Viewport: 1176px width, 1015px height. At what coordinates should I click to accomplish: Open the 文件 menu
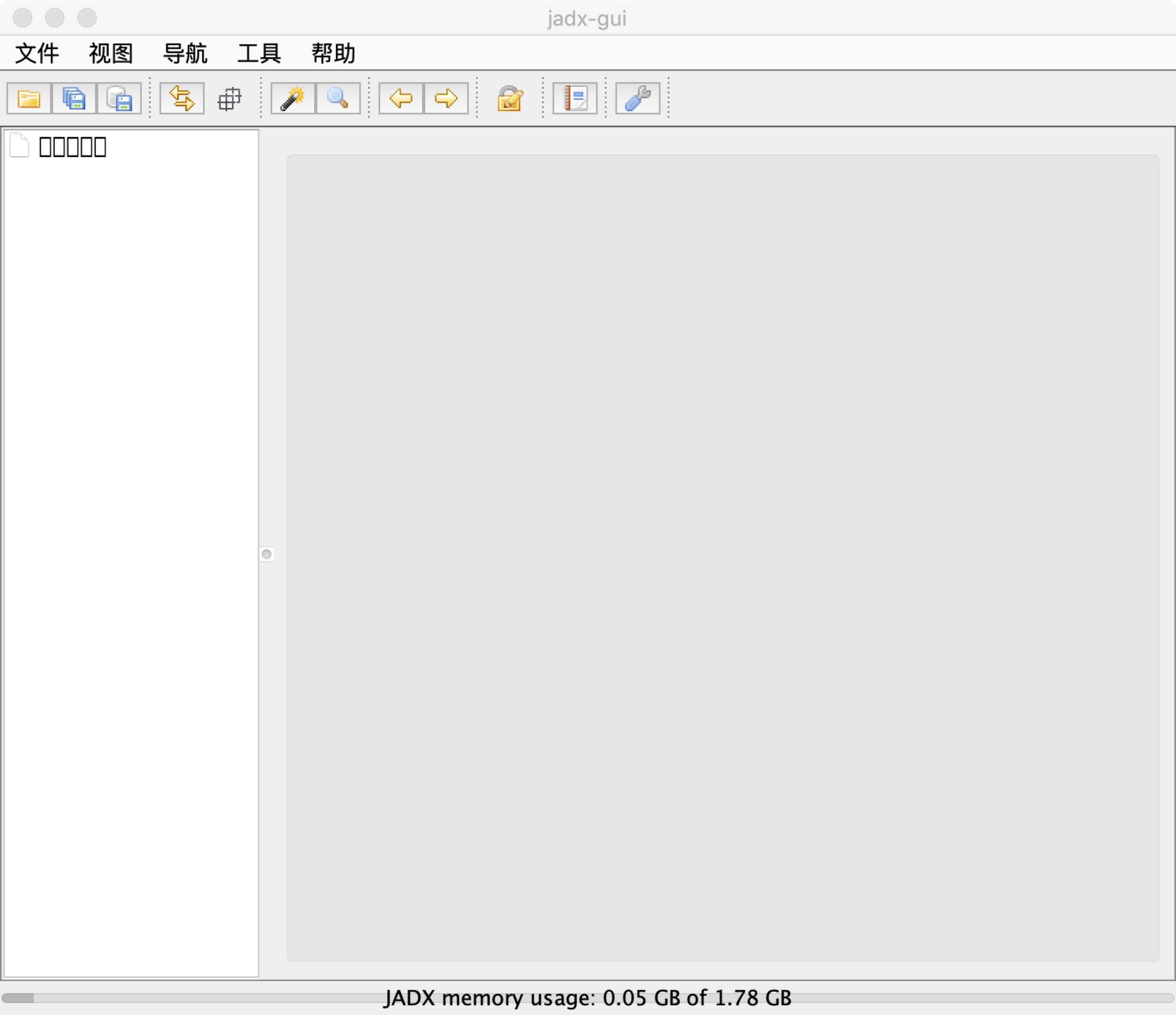[37, 53]
